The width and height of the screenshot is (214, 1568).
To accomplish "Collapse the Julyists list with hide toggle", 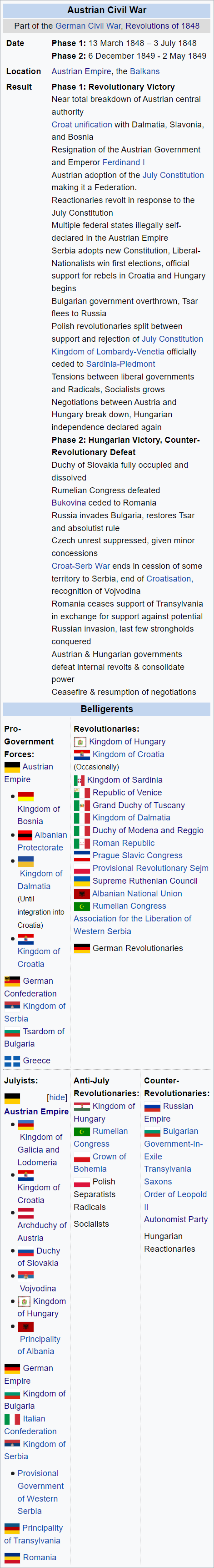I will pos(57,1098).
